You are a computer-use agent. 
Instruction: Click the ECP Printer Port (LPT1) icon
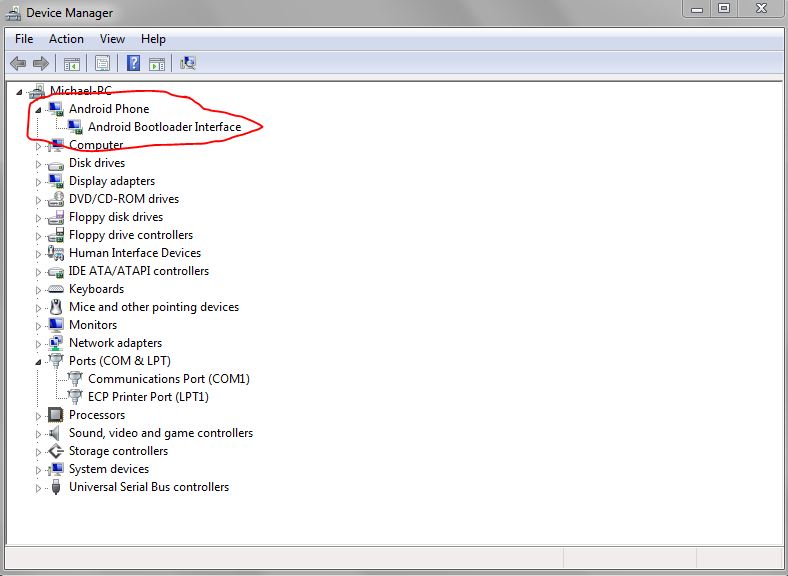point(75,397)
